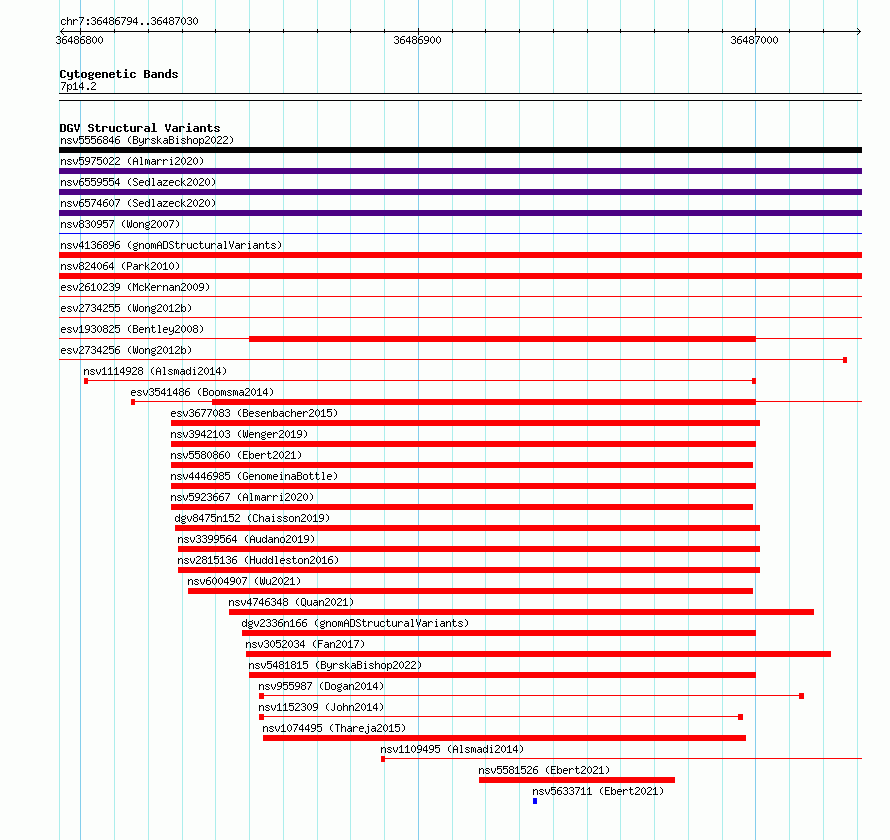Image resolution: width=890 pixels, height=840 pixels.
Task: Select nsv5633711 (Ebert2021) label
Action: 598,791
